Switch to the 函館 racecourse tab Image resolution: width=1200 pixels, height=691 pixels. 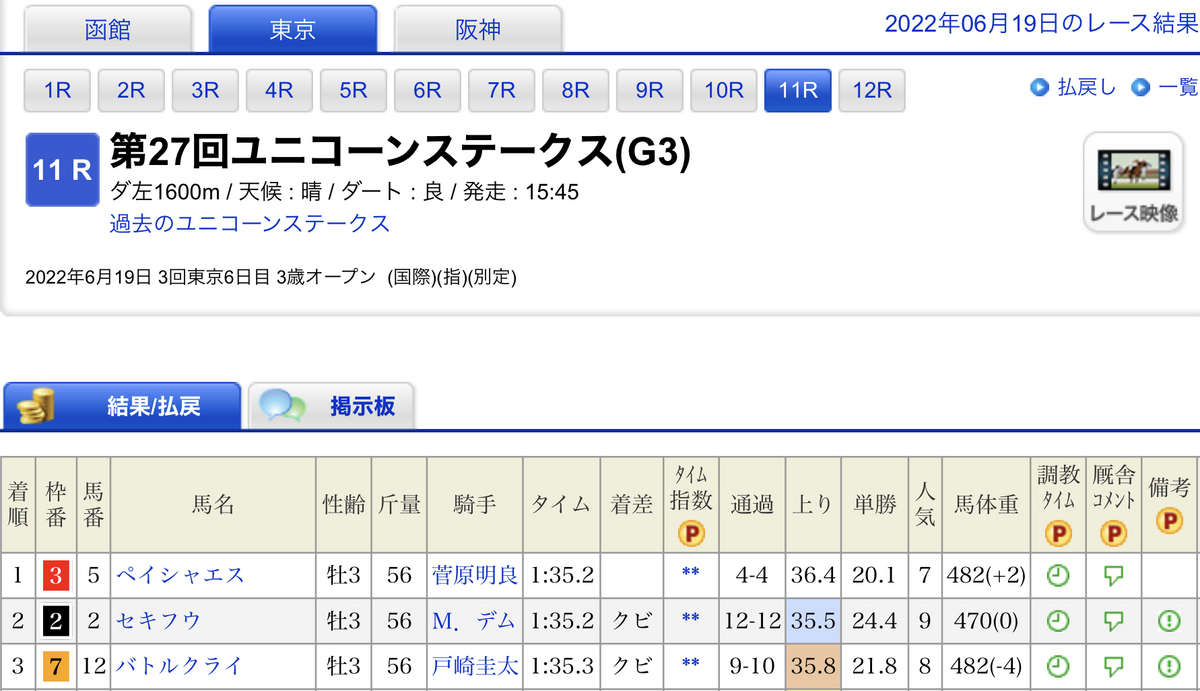[108, 29]
